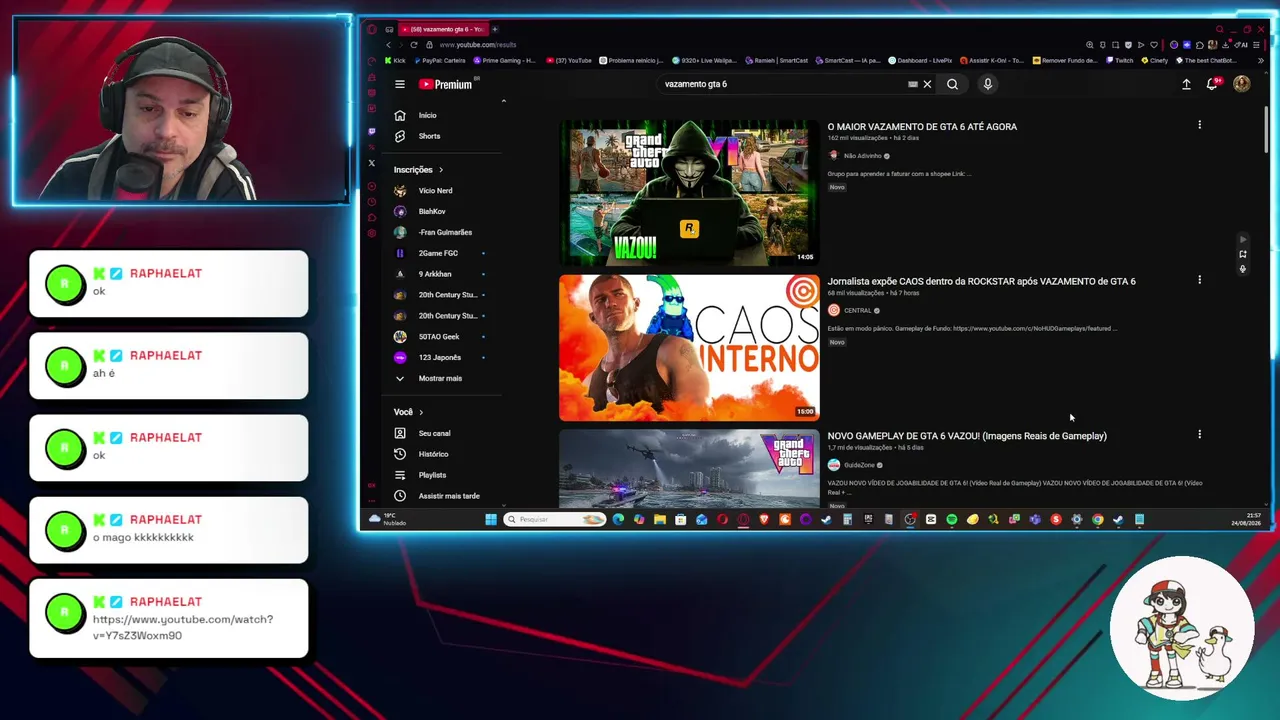
Task: Open File Explorer from the taskbar
Action: coord(660,519)
